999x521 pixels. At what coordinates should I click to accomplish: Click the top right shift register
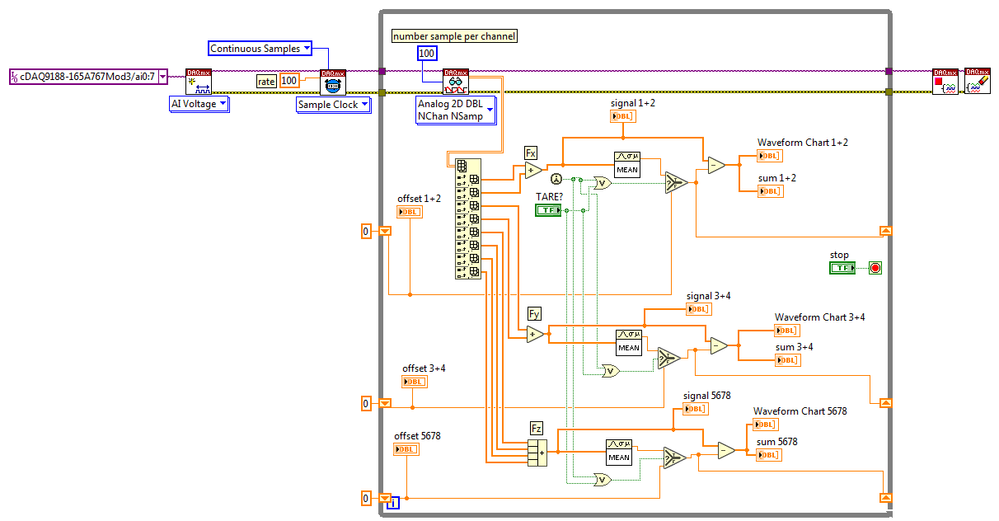886,231
